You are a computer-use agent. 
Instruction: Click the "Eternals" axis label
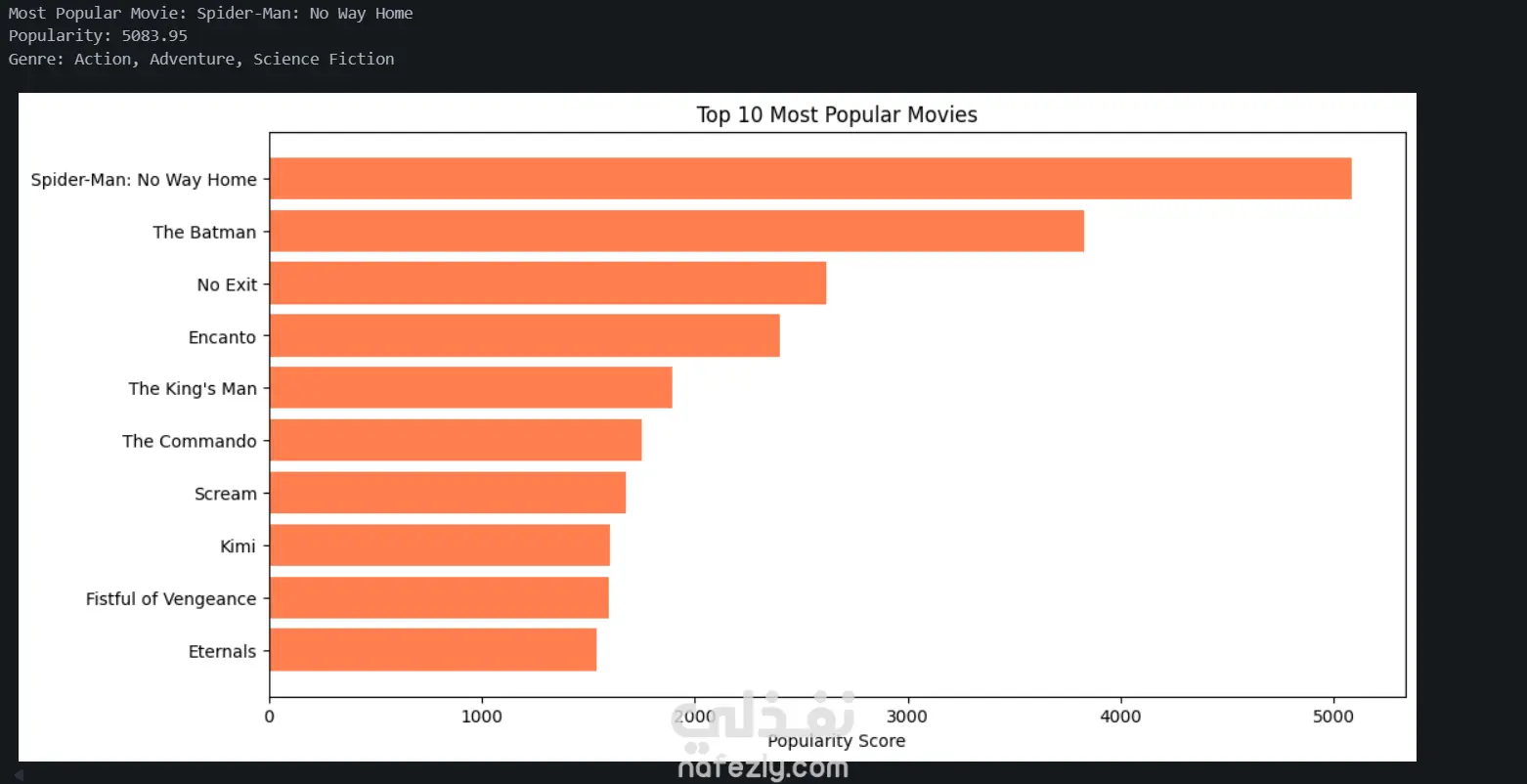[x=222, y=652]
